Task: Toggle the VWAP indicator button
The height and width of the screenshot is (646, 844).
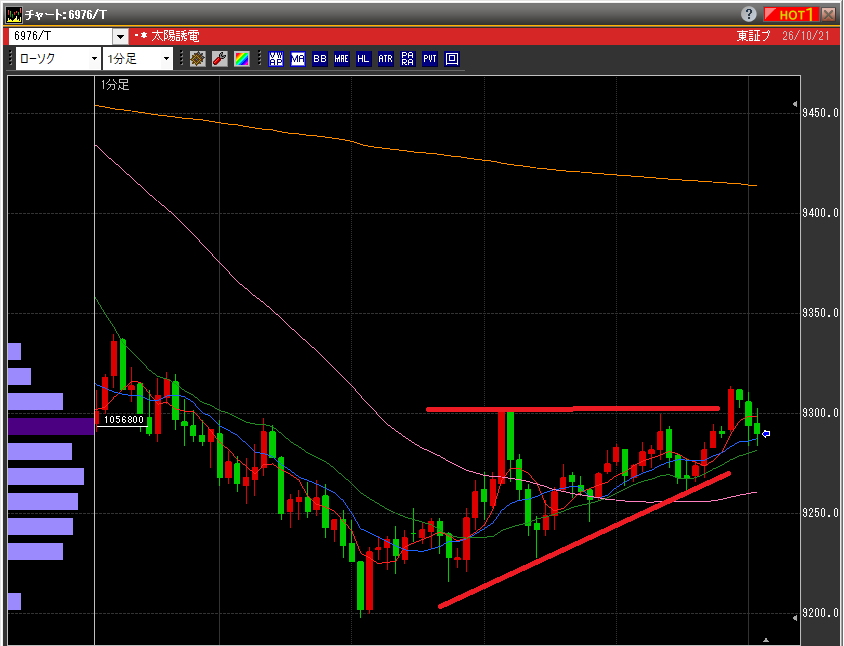Action: [x=276, y=59]
